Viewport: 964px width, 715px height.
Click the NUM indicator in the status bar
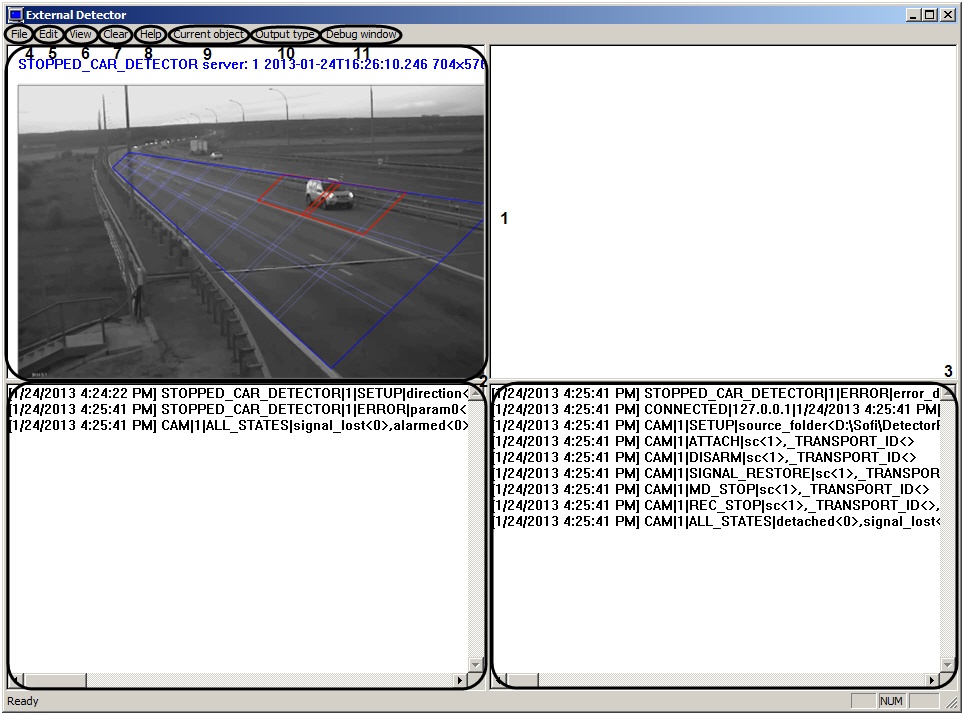[x=891, y=702]
